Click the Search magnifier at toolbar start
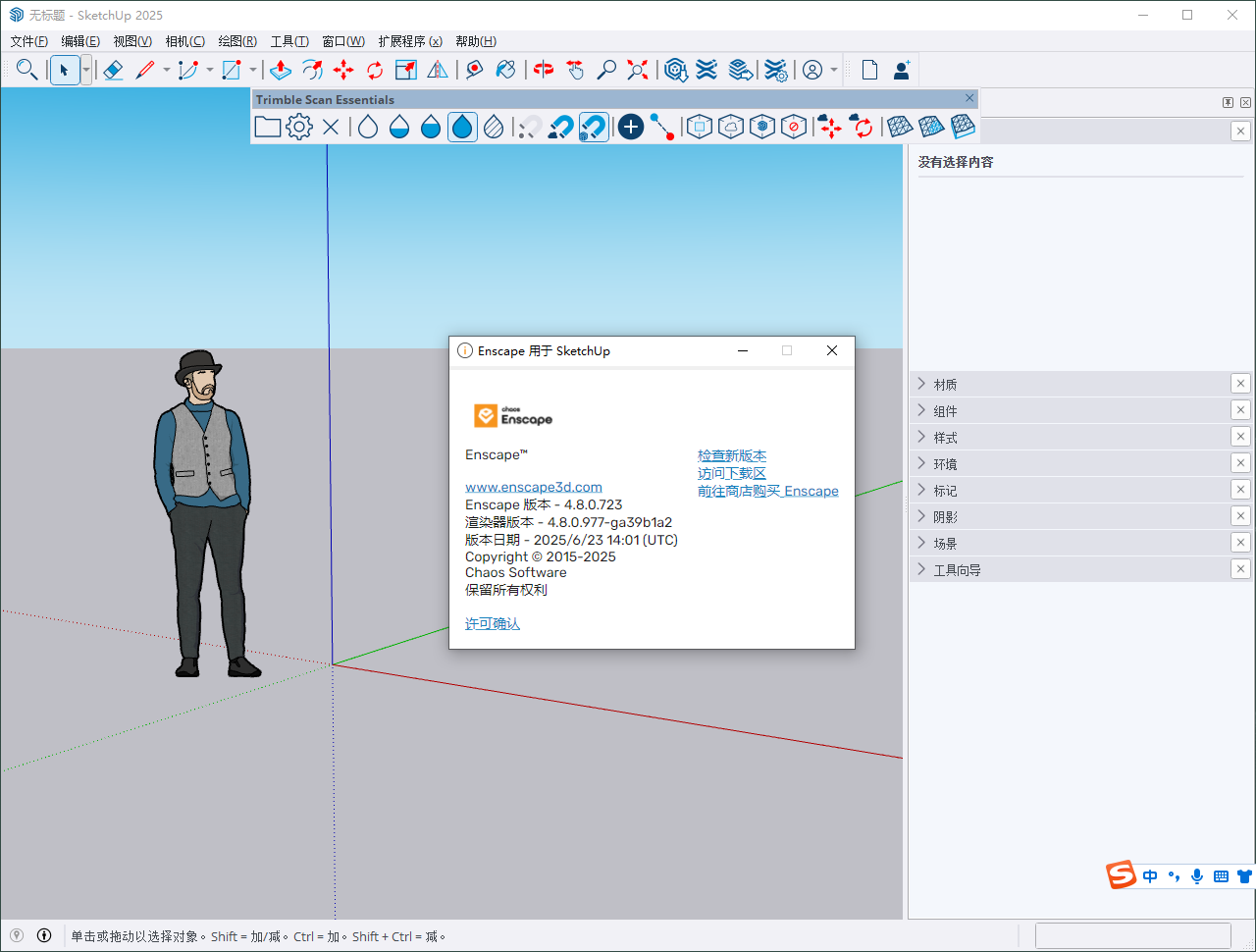Viewport: 1256px width, 952px height. tap(26, 70)
